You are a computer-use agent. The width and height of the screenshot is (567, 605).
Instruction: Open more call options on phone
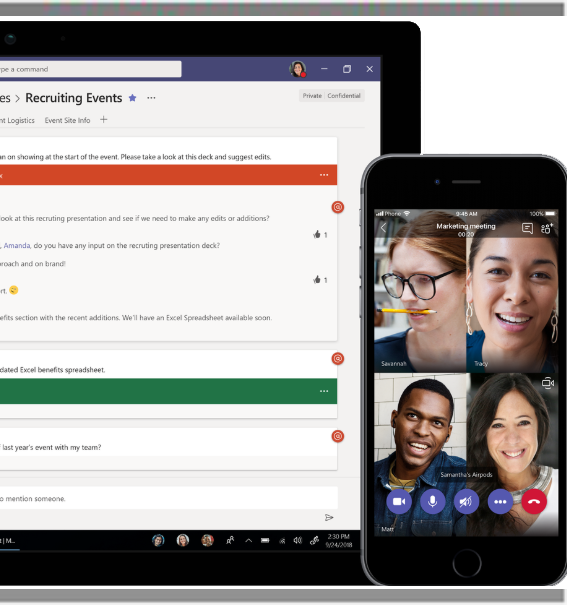coord(500,501)
